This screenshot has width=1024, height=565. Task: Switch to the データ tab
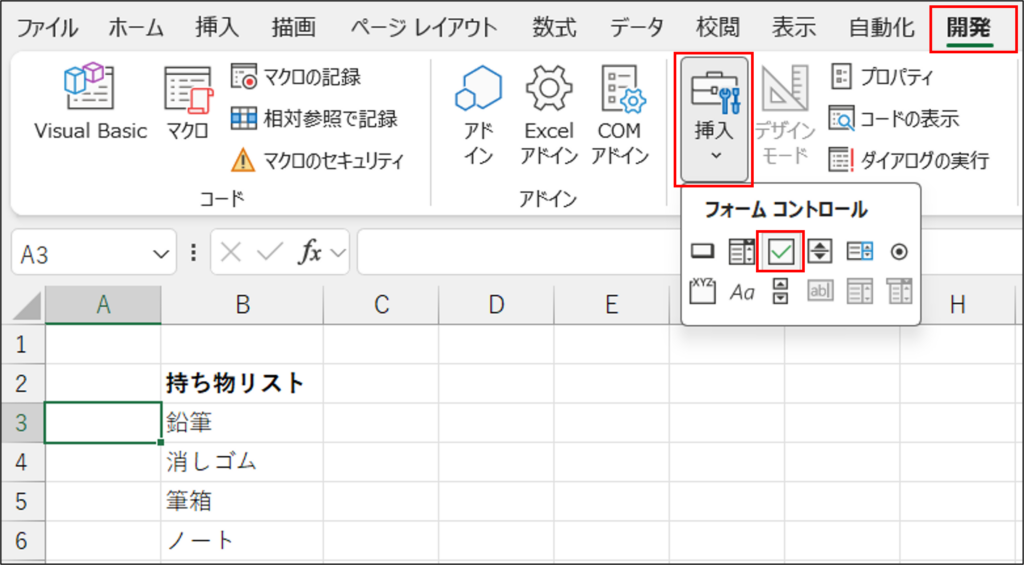pos(637,27)
